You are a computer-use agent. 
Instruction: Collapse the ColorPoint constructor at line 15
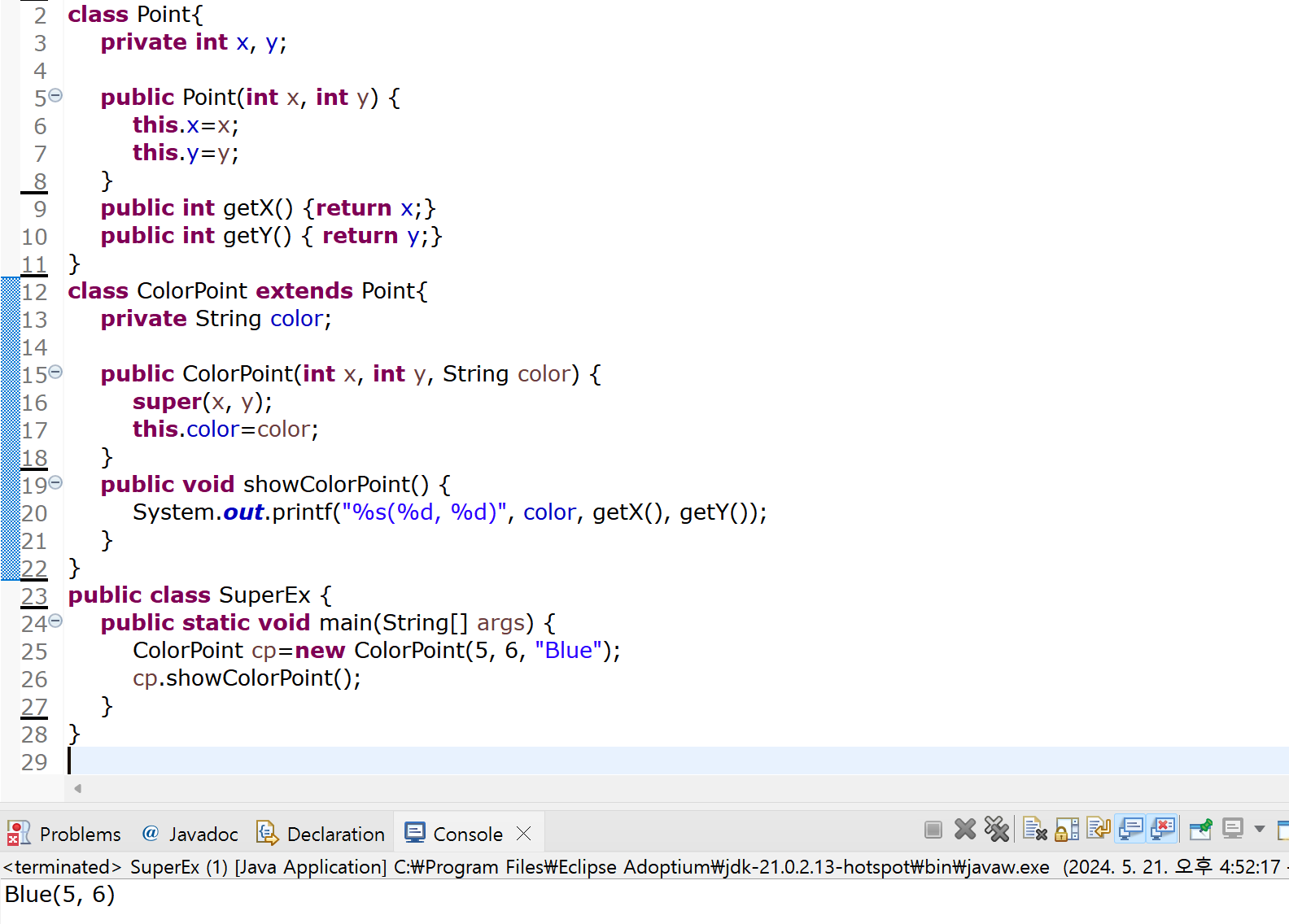point(55,373)
